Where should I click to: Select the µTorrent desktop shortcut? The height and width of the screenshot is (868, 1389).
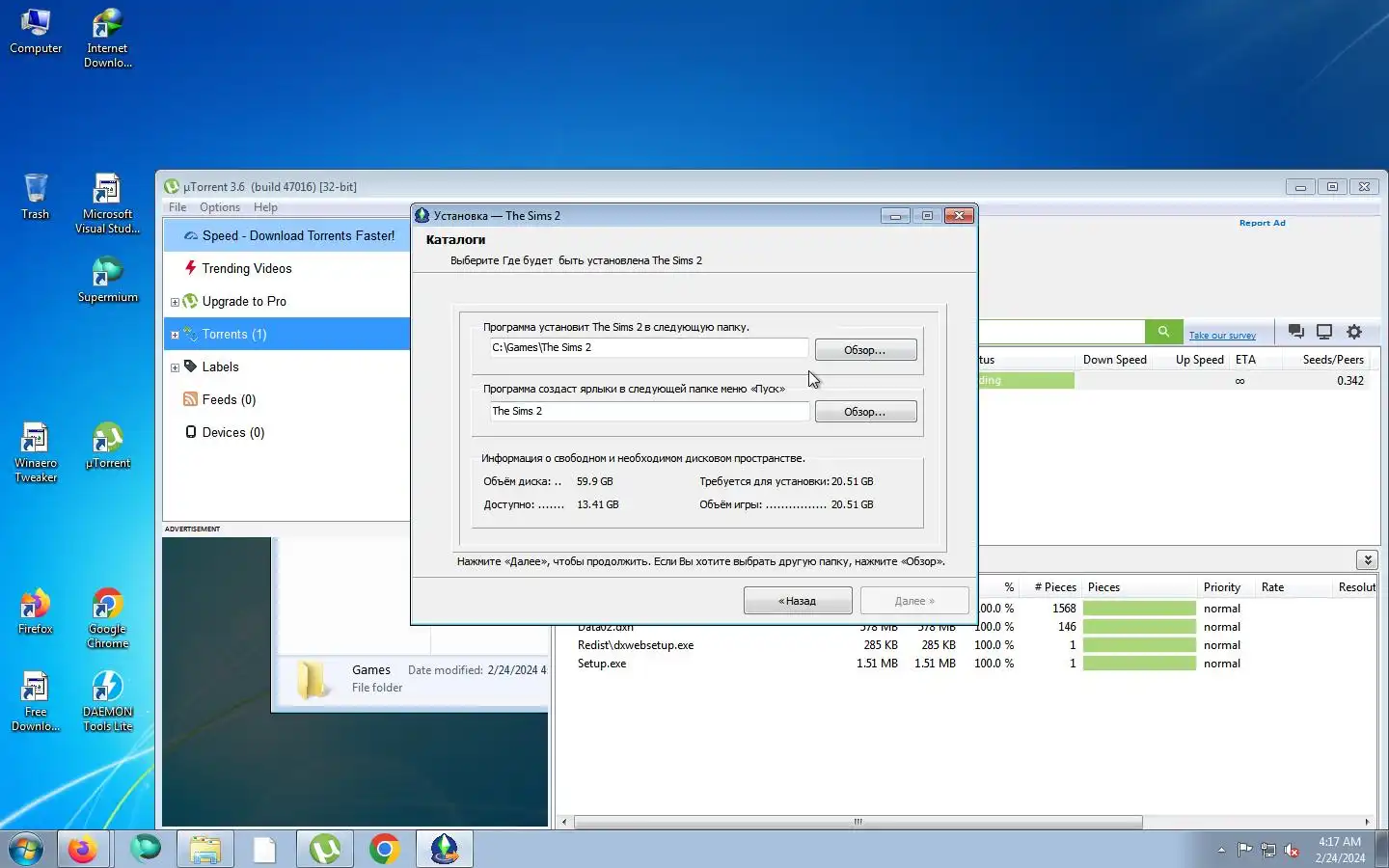pyautogui.click(x=107, y=446)
